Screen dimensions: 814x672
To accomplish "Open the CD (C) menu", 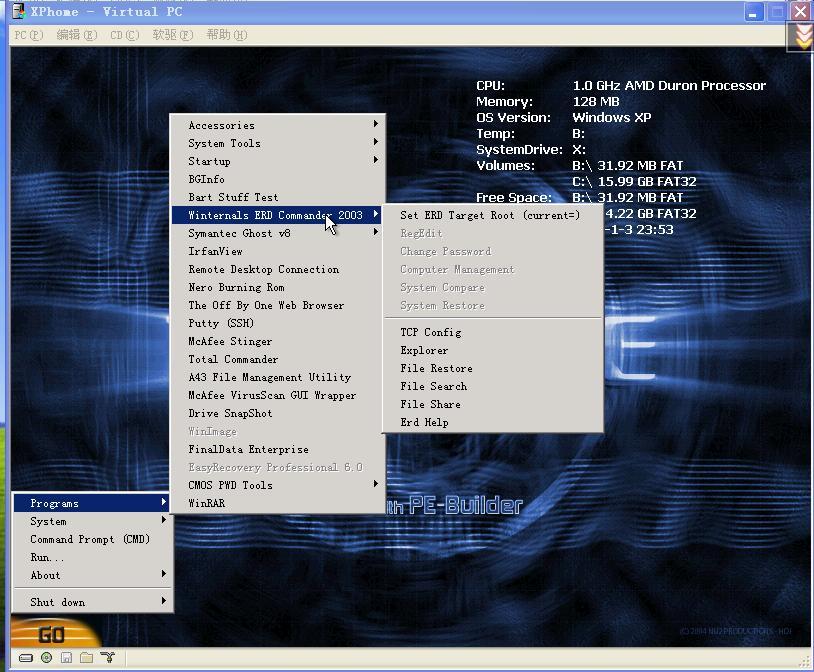I will coord(125,35).
